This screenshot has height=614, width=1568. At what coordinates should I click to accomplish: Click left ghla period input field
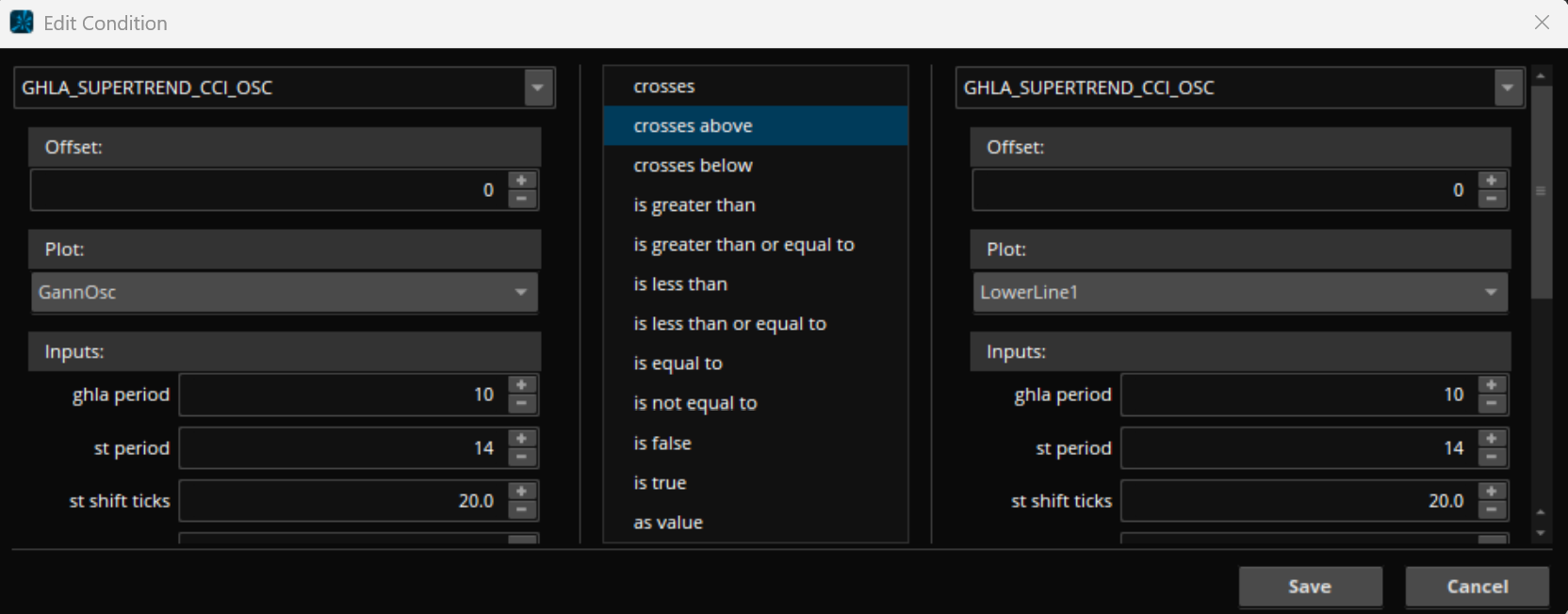pyautogui.click(x=341, y=395)
